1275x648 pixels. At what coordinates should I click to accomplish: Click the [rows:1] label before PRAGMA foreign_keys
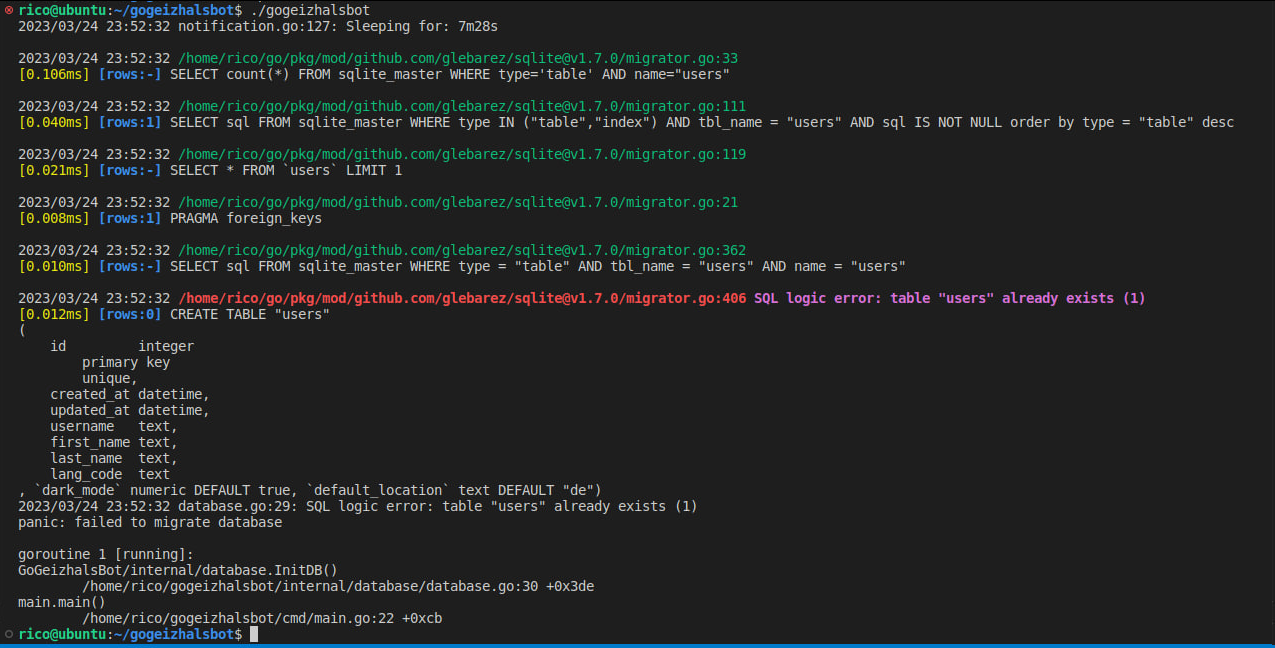tap(130, 218)
